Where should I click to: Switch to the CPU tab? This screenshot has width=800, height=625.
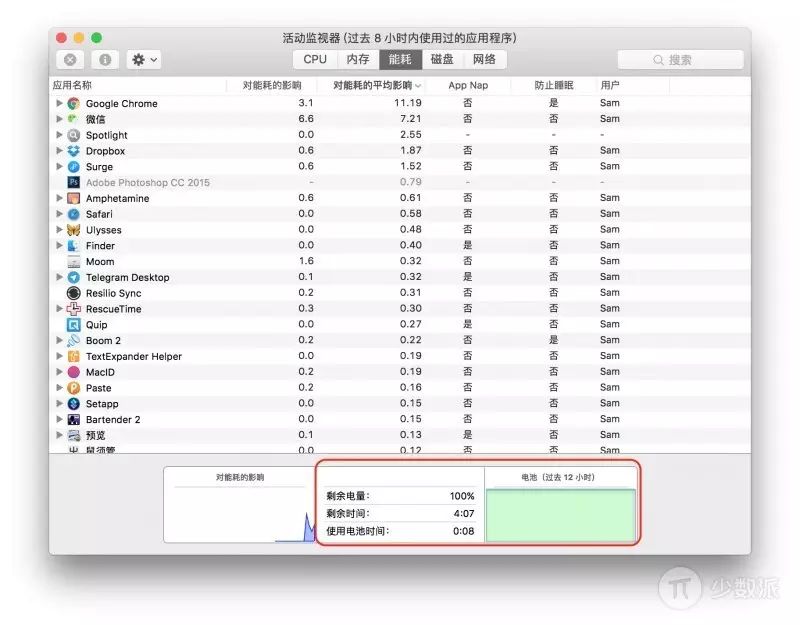tap(315, 59)
